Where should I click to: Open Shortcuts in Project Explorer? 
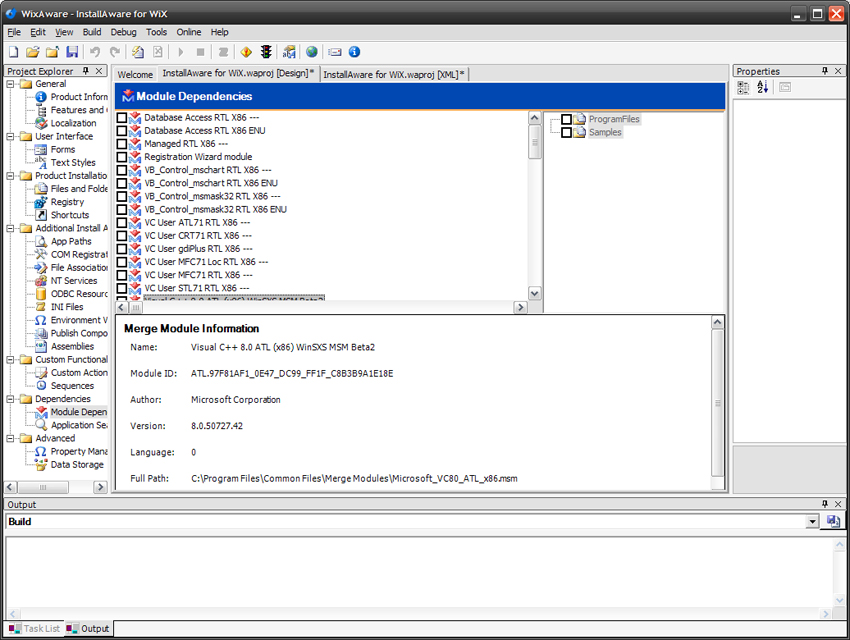(70, 215)
